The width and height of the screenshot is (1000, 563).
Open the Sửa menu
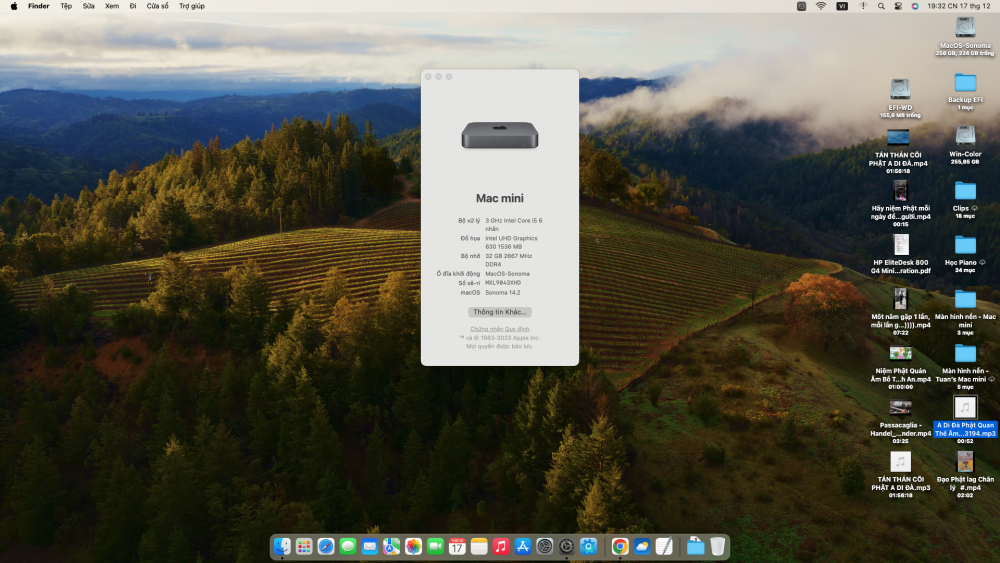88,6
